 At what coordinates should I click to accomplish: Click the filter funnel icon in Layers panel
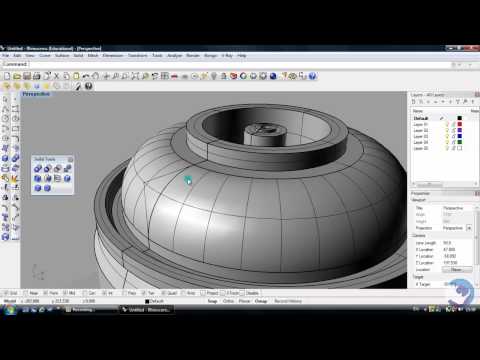pos(458,102)
